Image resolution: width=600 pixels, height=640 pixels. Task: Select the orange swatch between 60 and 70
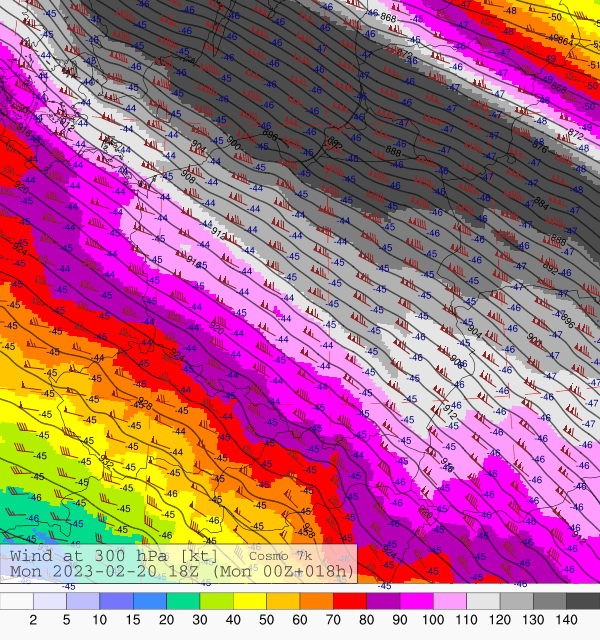click(317, 601)
